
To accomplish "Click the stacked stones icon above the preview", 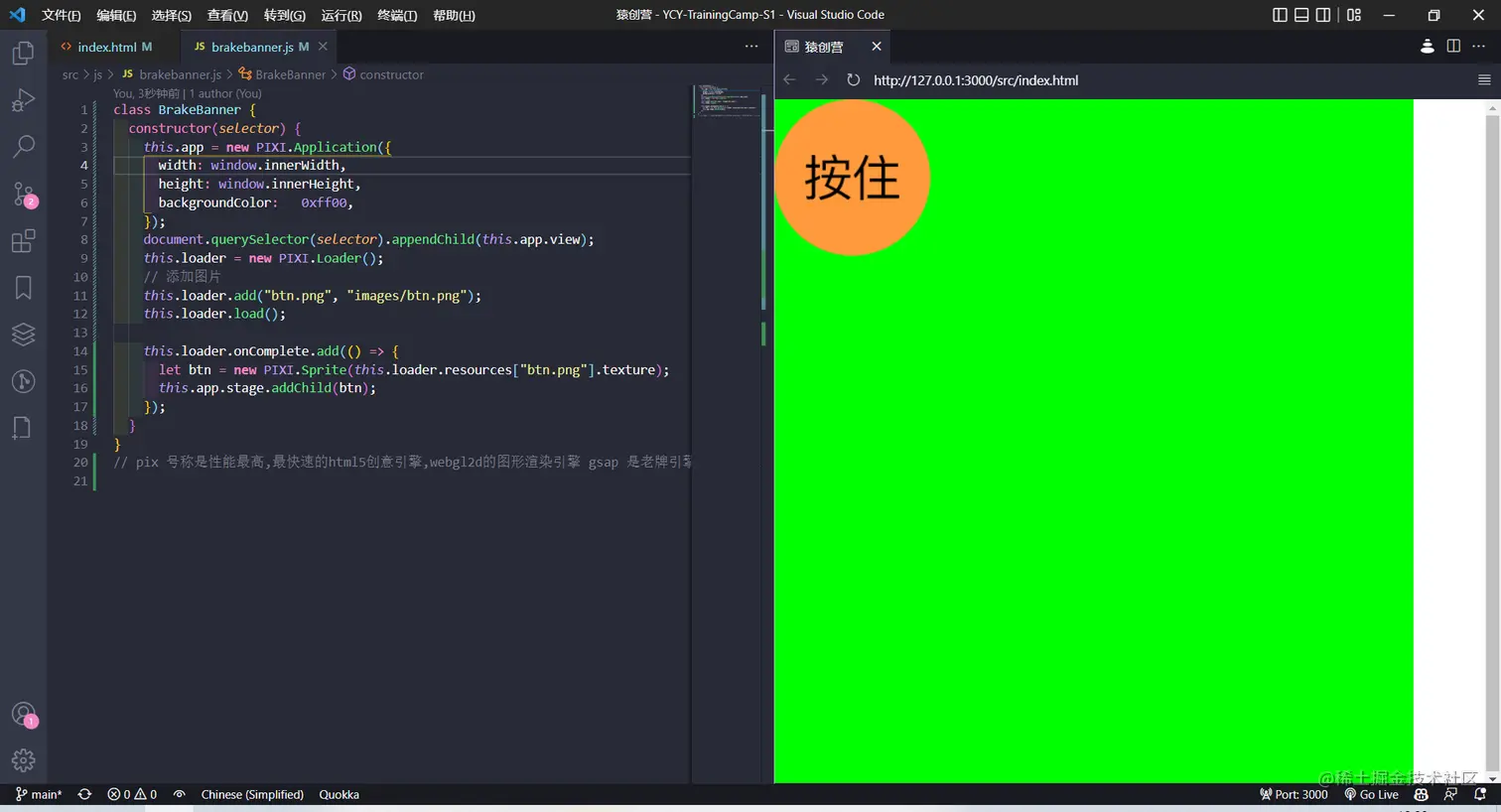I will coord(1428,47).
